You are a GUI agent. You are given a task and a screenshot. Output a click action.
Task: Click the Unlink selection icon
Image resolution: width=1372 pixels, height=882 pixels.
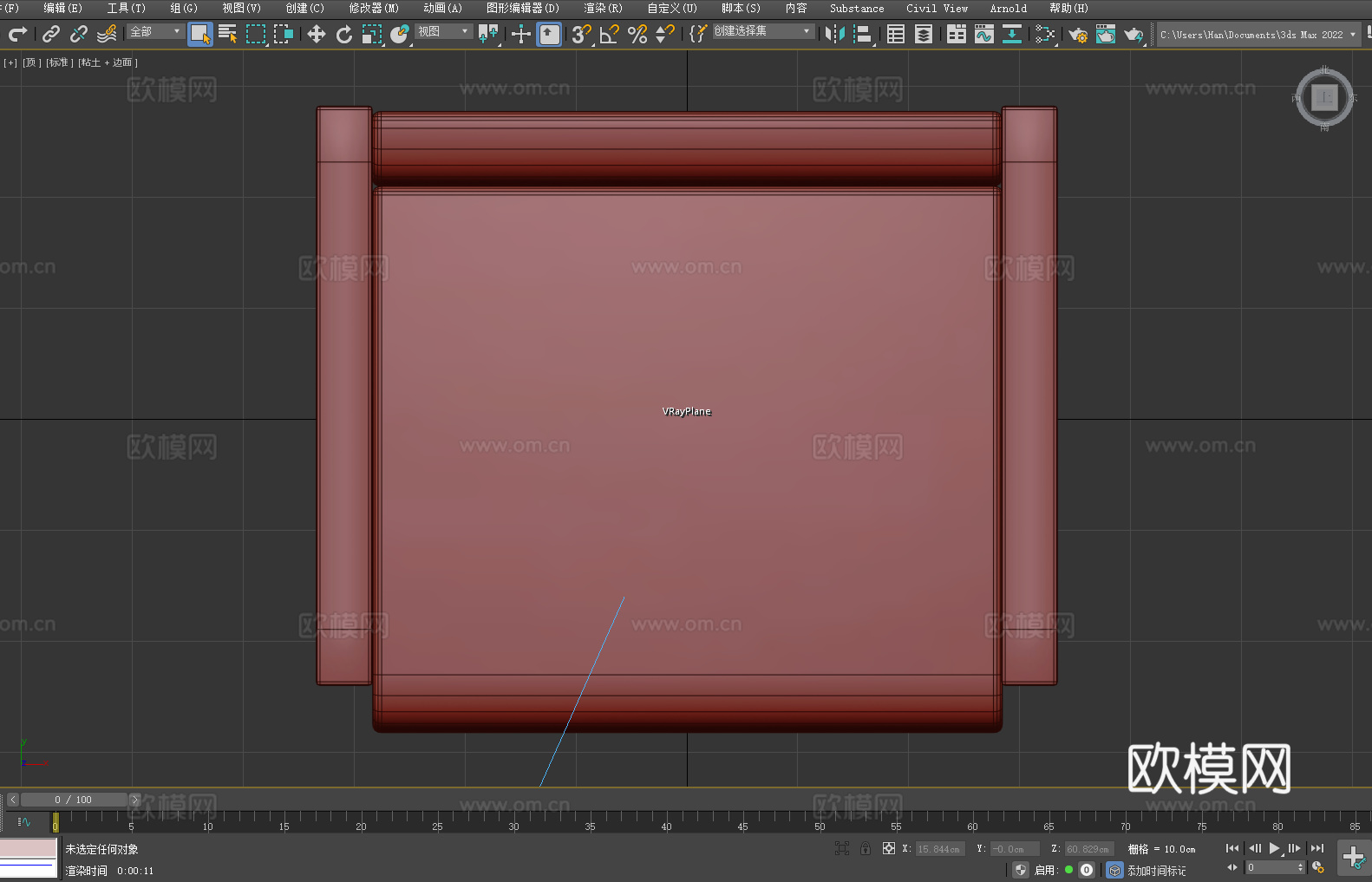click(79, 35)
